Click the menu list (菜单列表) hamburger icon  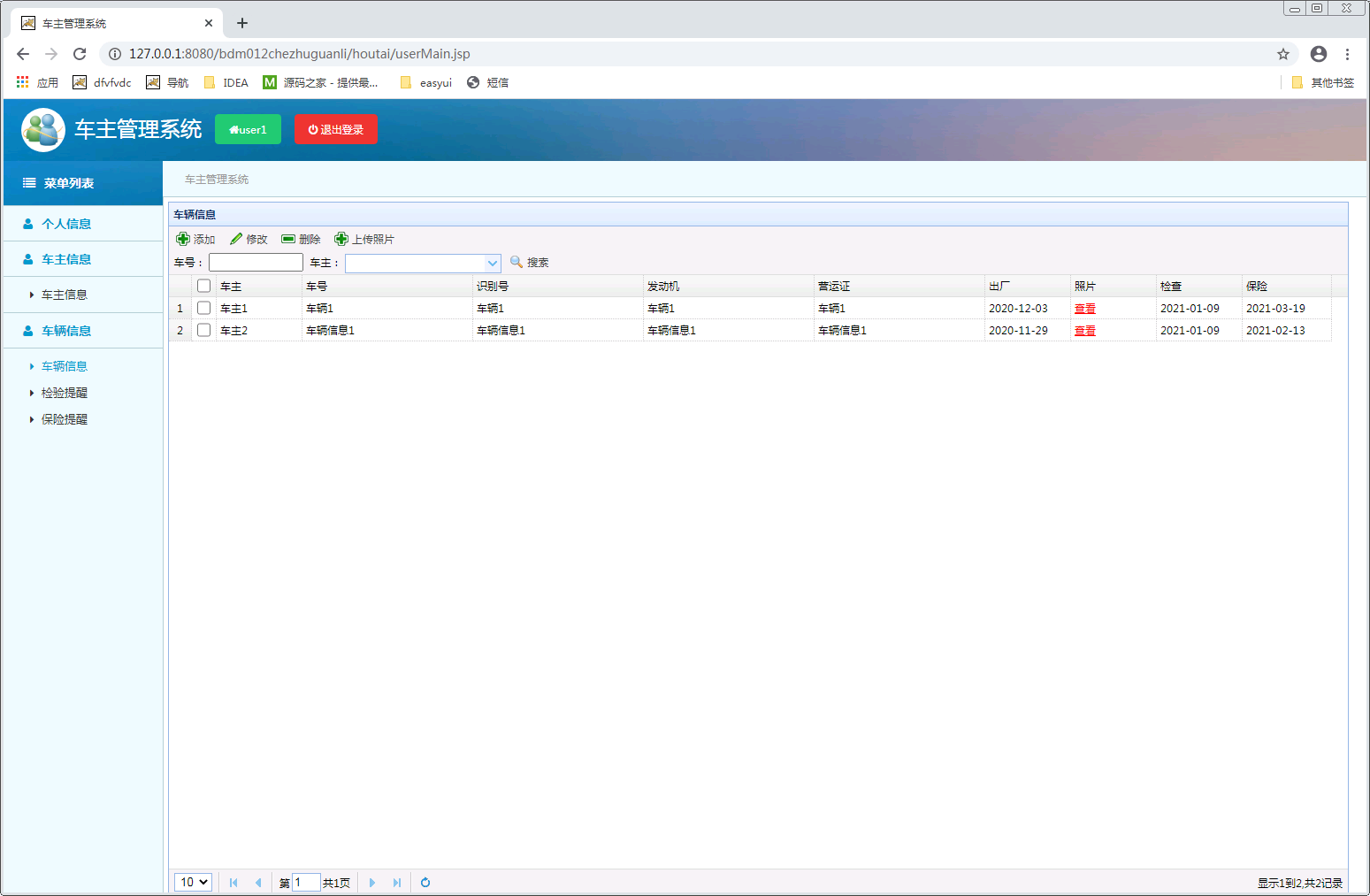[29, 183]
